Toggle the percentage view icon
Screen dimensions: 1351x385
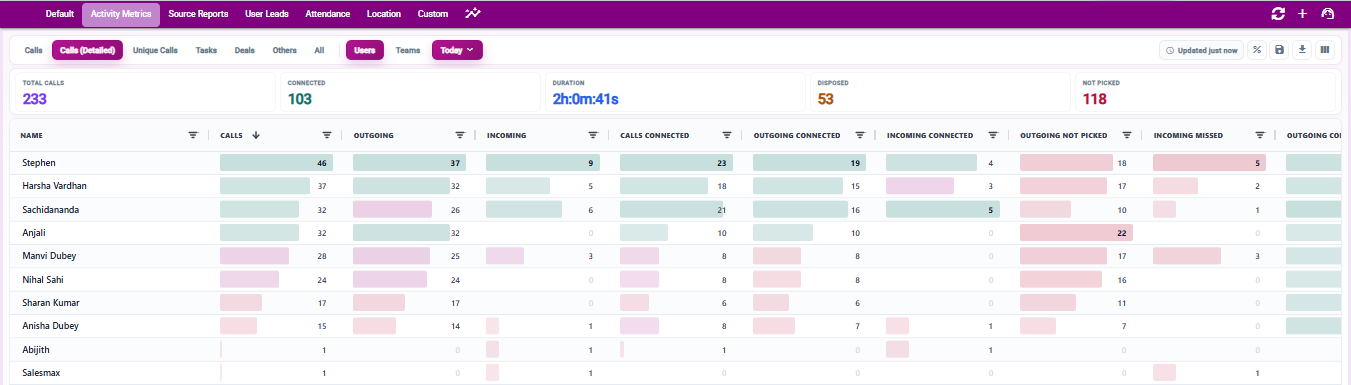point(1257,50)
